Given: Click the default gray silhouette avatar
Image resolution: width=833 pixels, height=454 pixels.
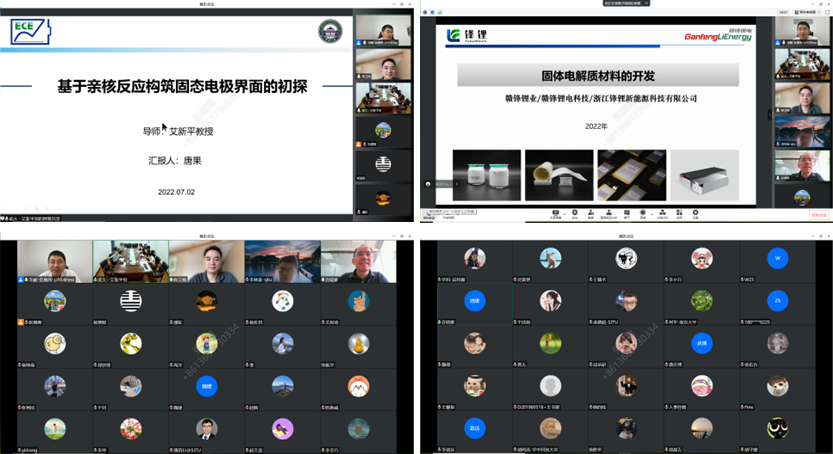Looking at the screenshot, I should (550, 386).
